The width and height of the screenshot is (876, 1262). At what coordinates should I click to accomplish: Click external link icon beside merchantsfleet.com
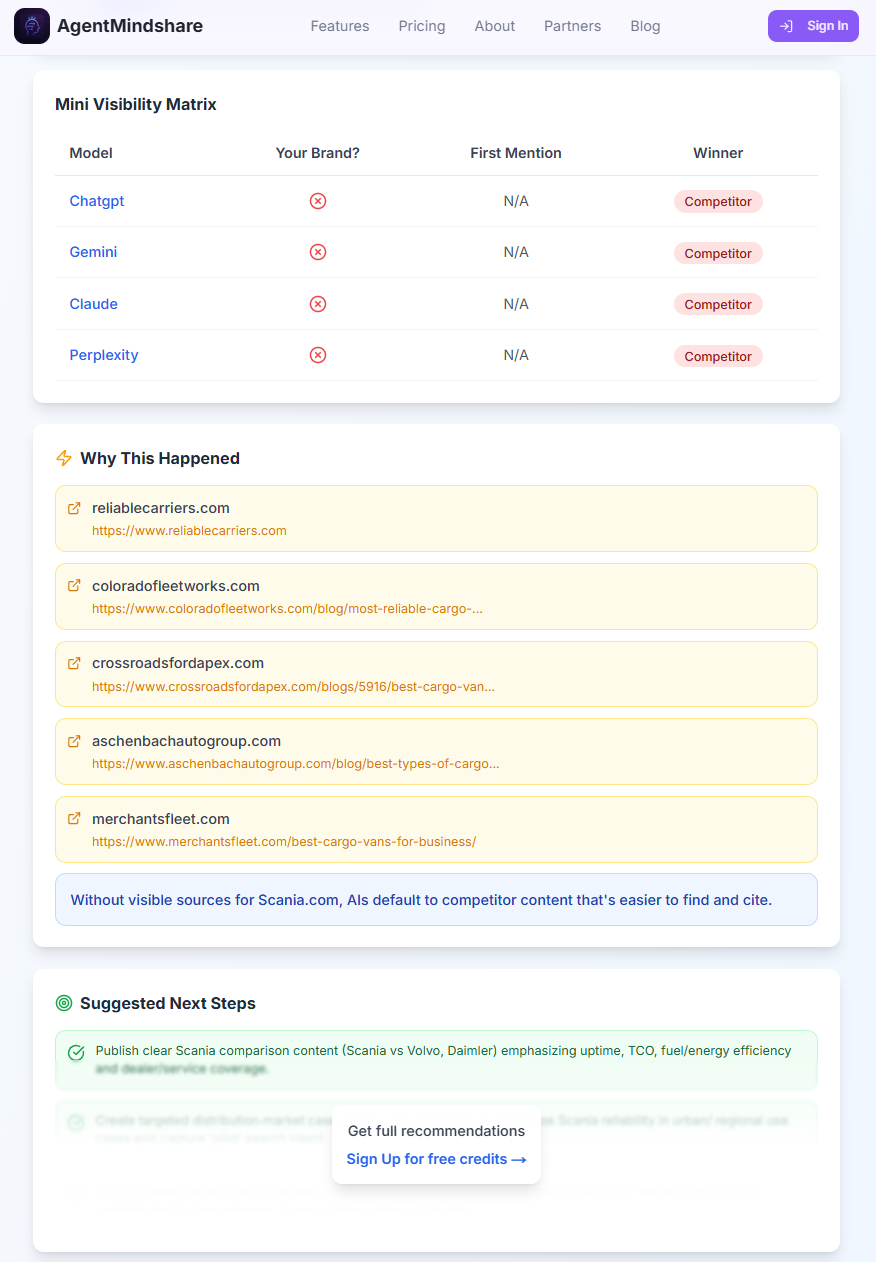(x=74, y=818)
